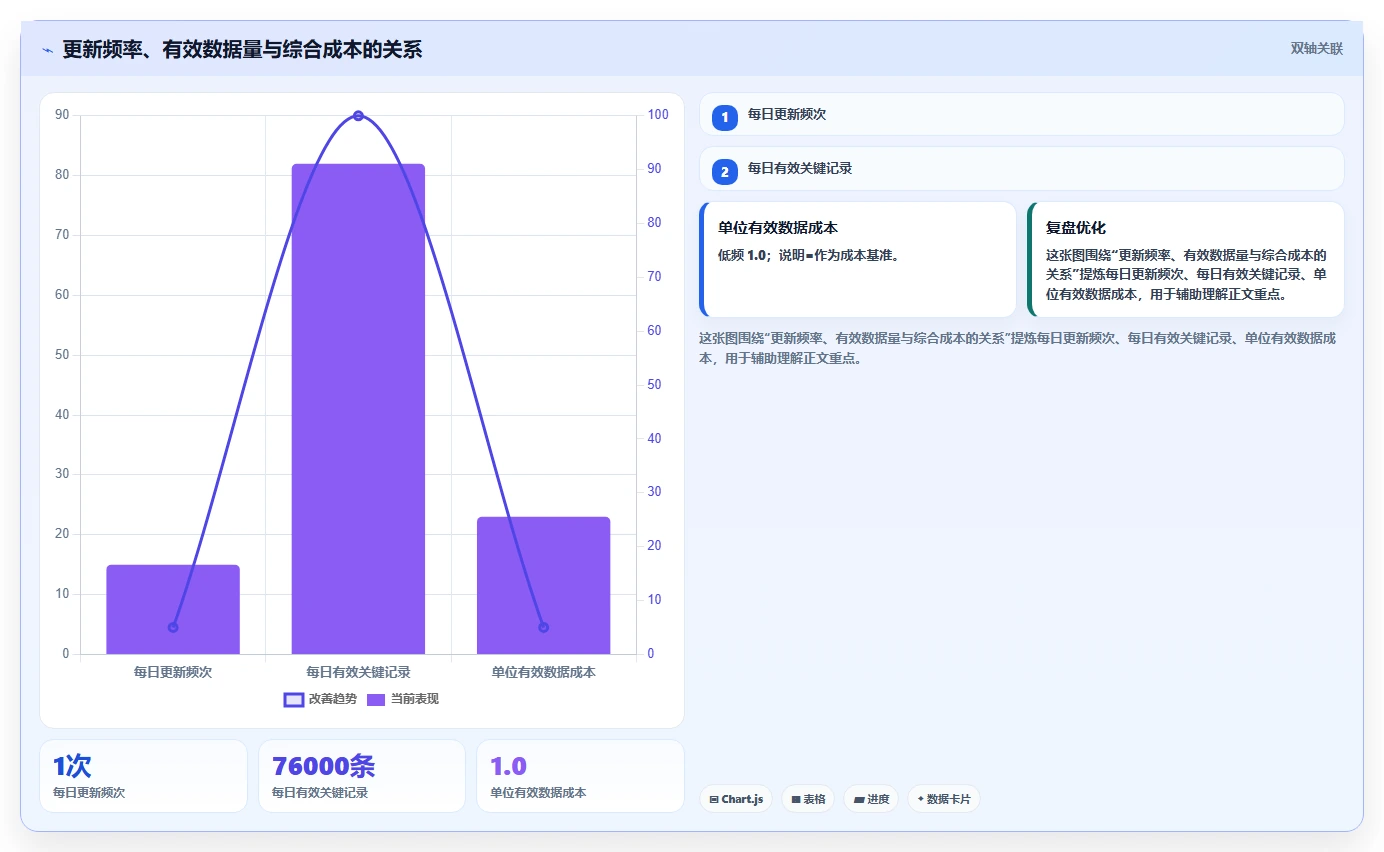Image resolution: width=1384 pixels, height=852 pixels.
Task: Click the description paragraph below the cards
Action: [1018, 348]
